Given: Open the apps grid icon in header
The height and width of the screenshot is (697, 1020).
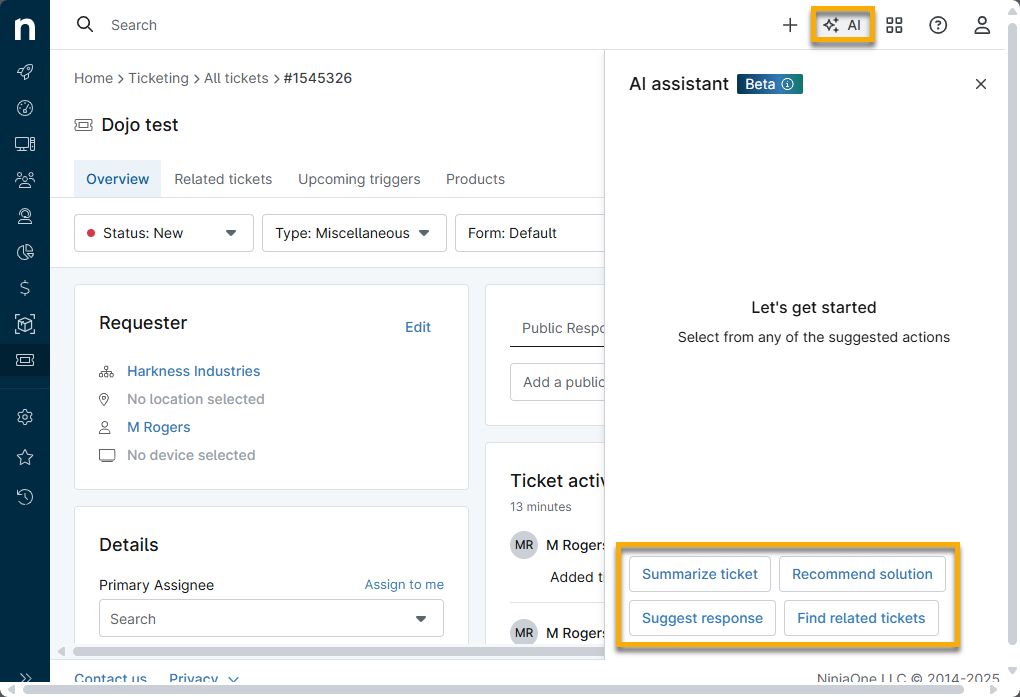Looking at the screenshot, I should pyautogui.click(x=894, y=25).
